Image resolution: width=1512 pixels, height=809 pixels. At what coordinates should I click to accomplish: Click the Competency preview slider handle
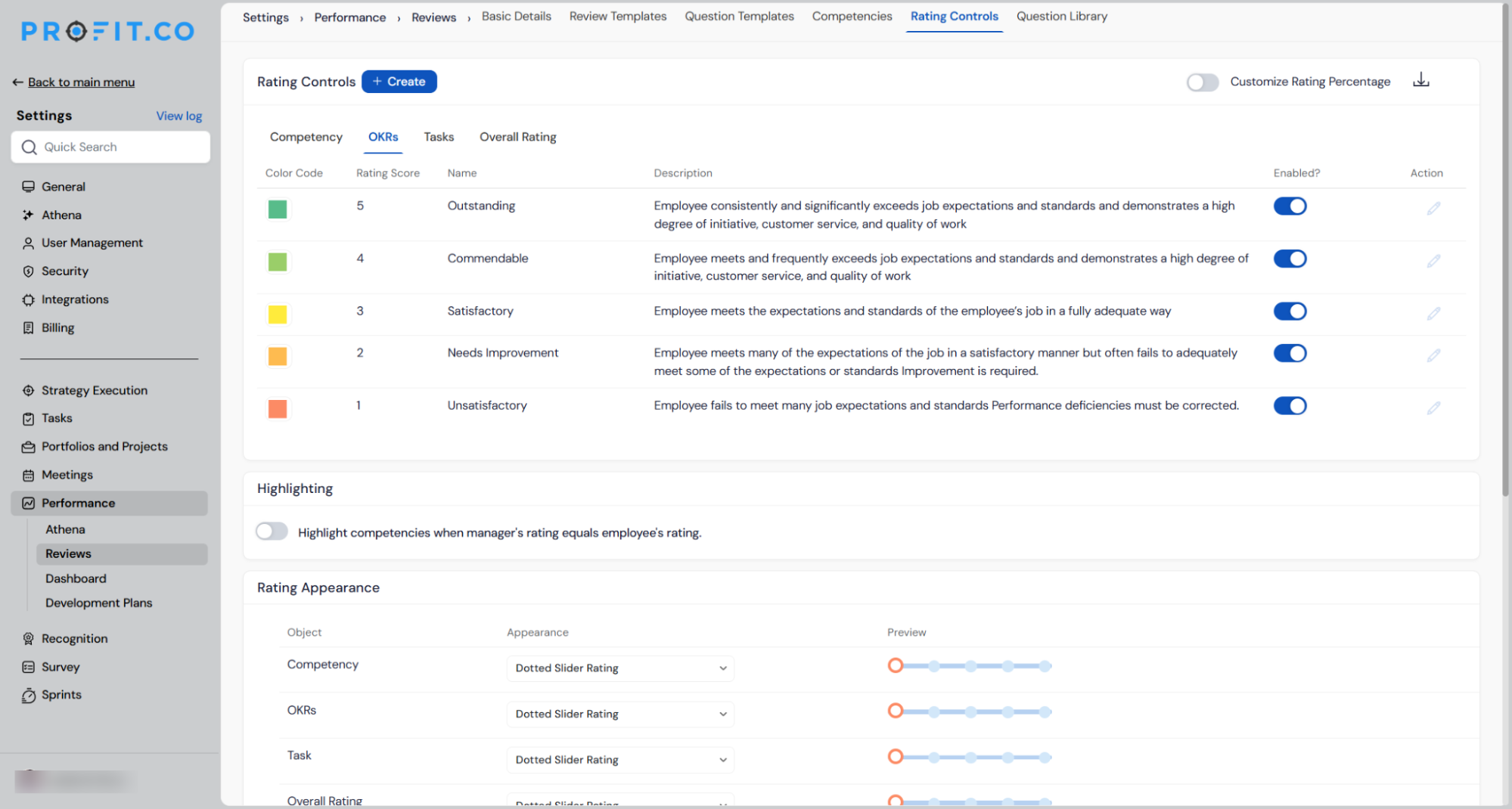point(895,665)
